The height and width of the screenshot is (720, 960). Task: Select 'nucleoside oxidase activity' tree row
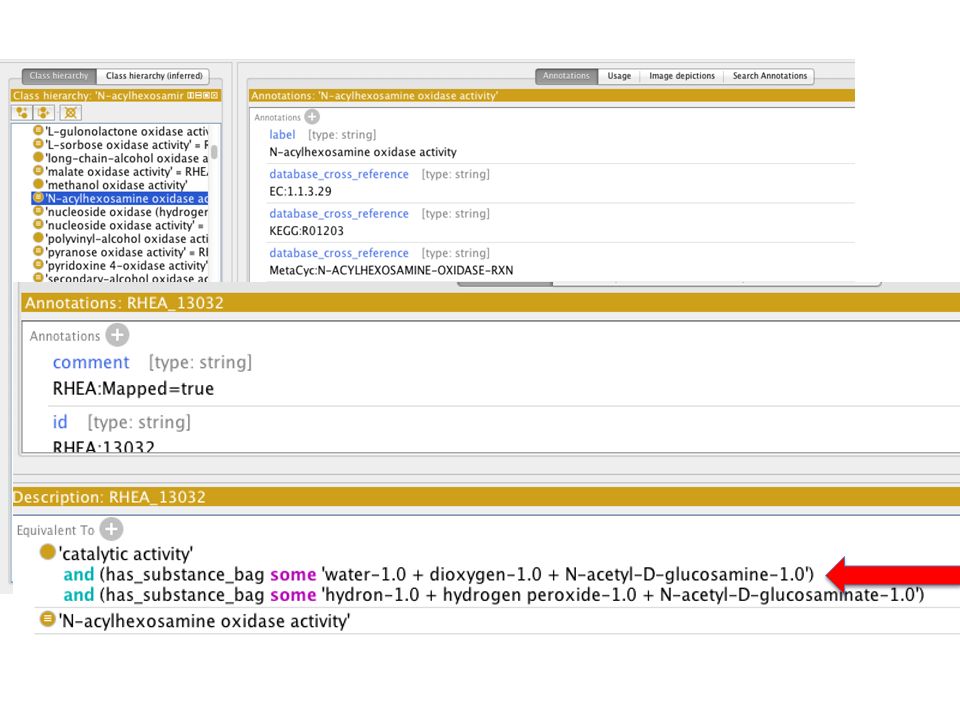pos(121,225)
